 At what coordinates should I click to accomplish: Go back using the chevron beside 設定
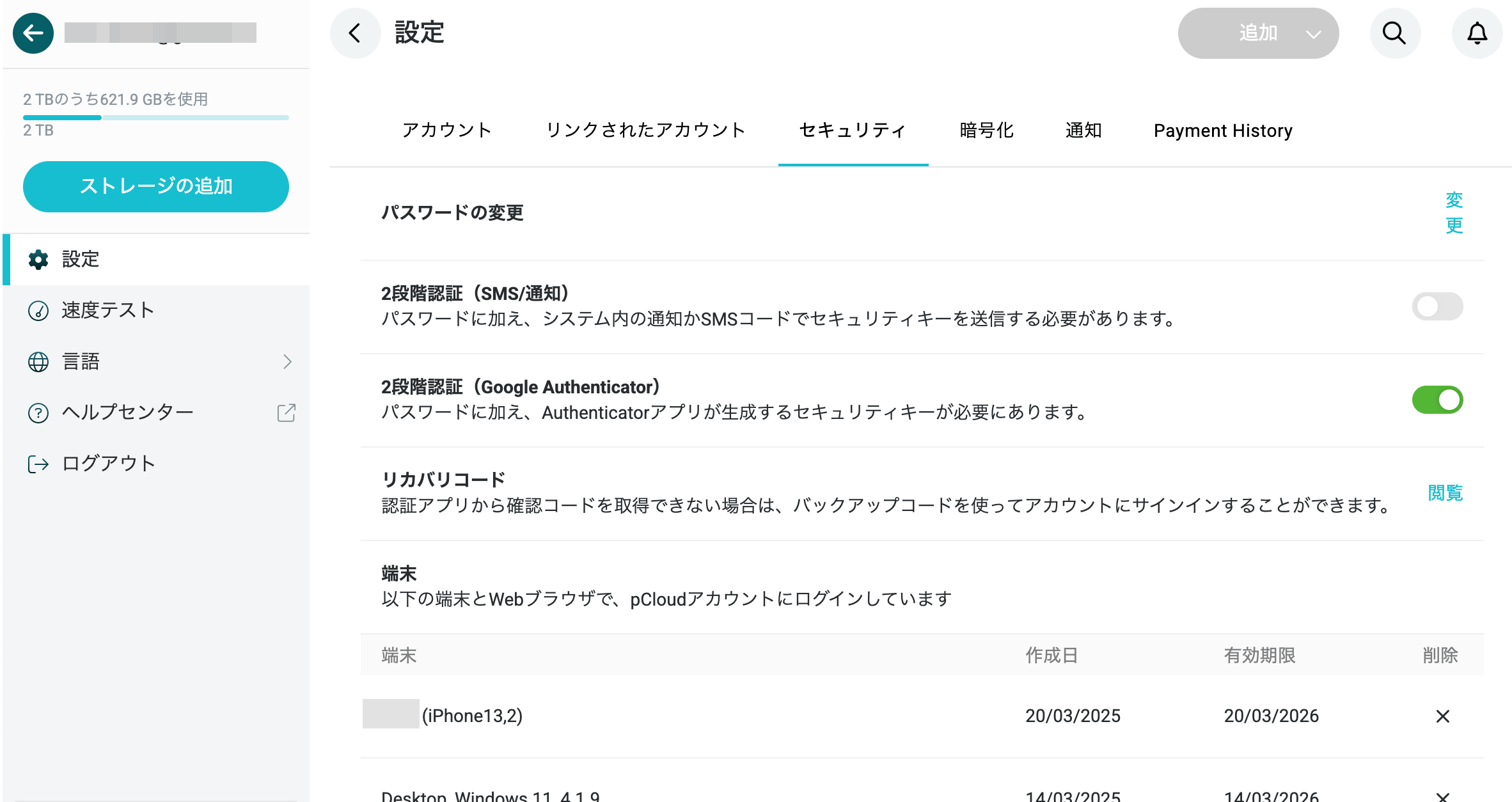pyautogui.click(x=355, y=33)
